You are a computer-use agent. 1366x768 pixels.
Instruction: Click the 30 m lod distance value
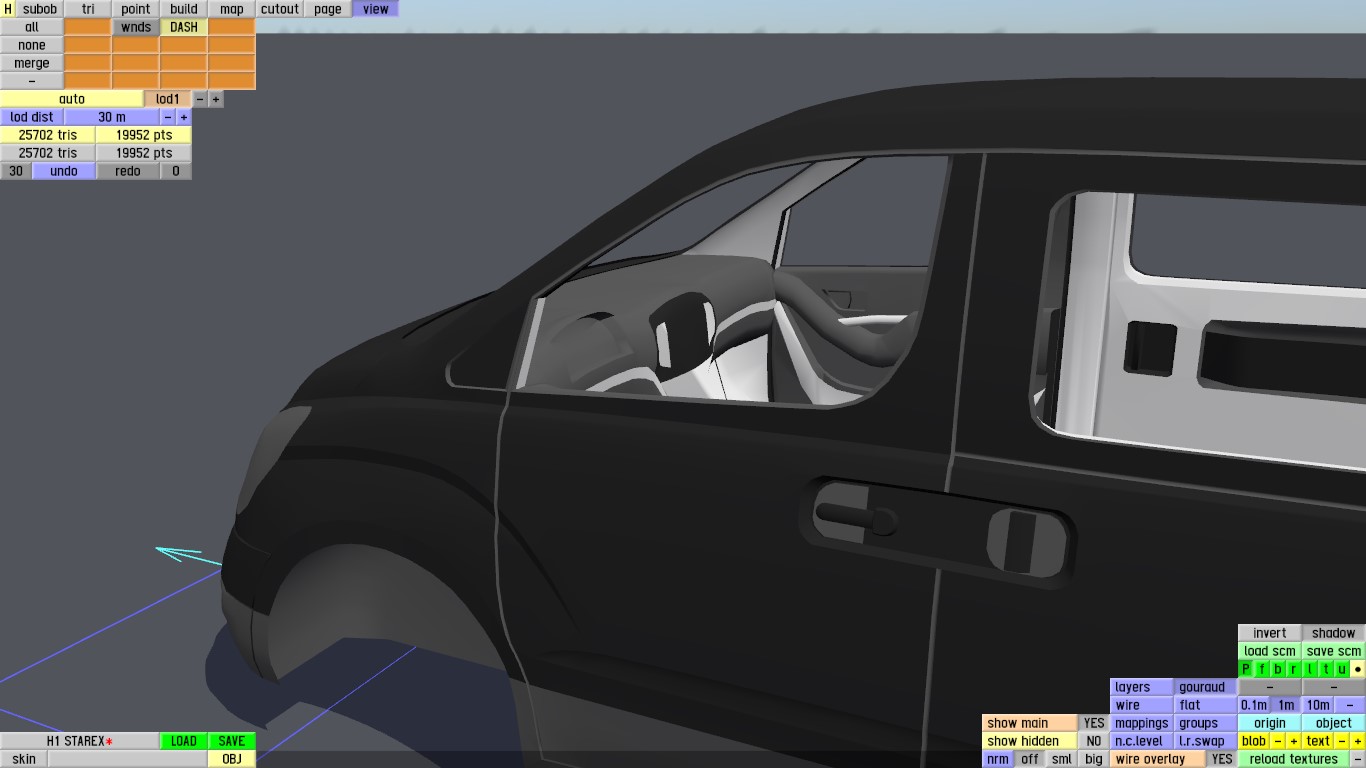pyautogui.click(x=112, y=117)
